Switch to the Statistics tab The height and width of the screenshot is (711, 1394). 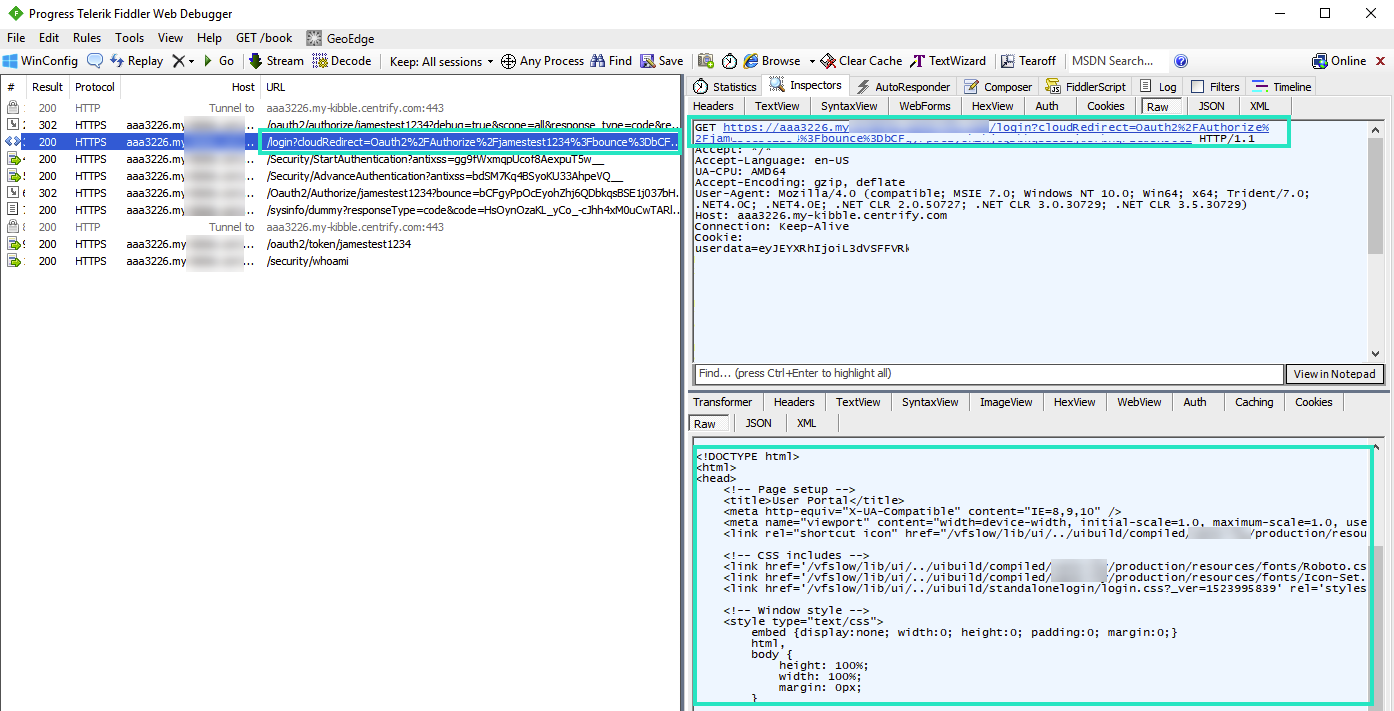pos(725,87)
